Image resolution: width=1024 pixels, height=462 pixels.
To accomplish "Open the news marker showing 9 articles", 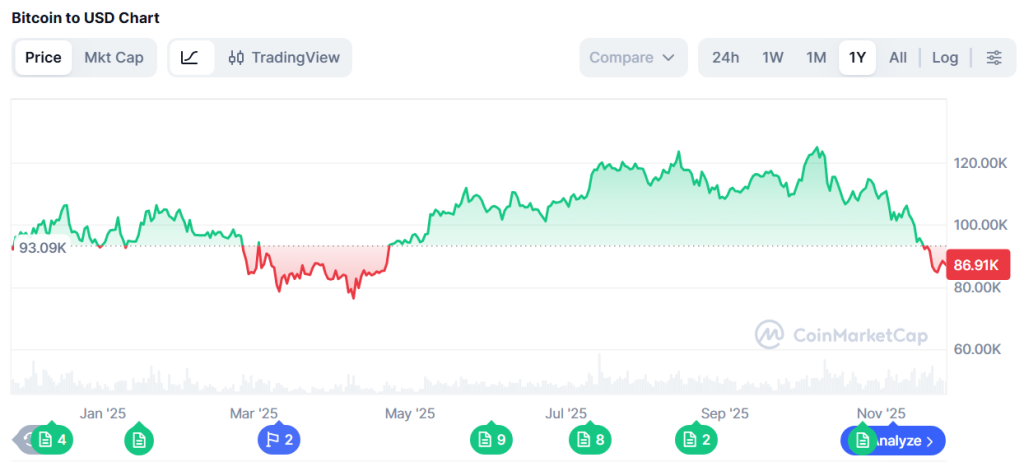I will click(492, 439).
